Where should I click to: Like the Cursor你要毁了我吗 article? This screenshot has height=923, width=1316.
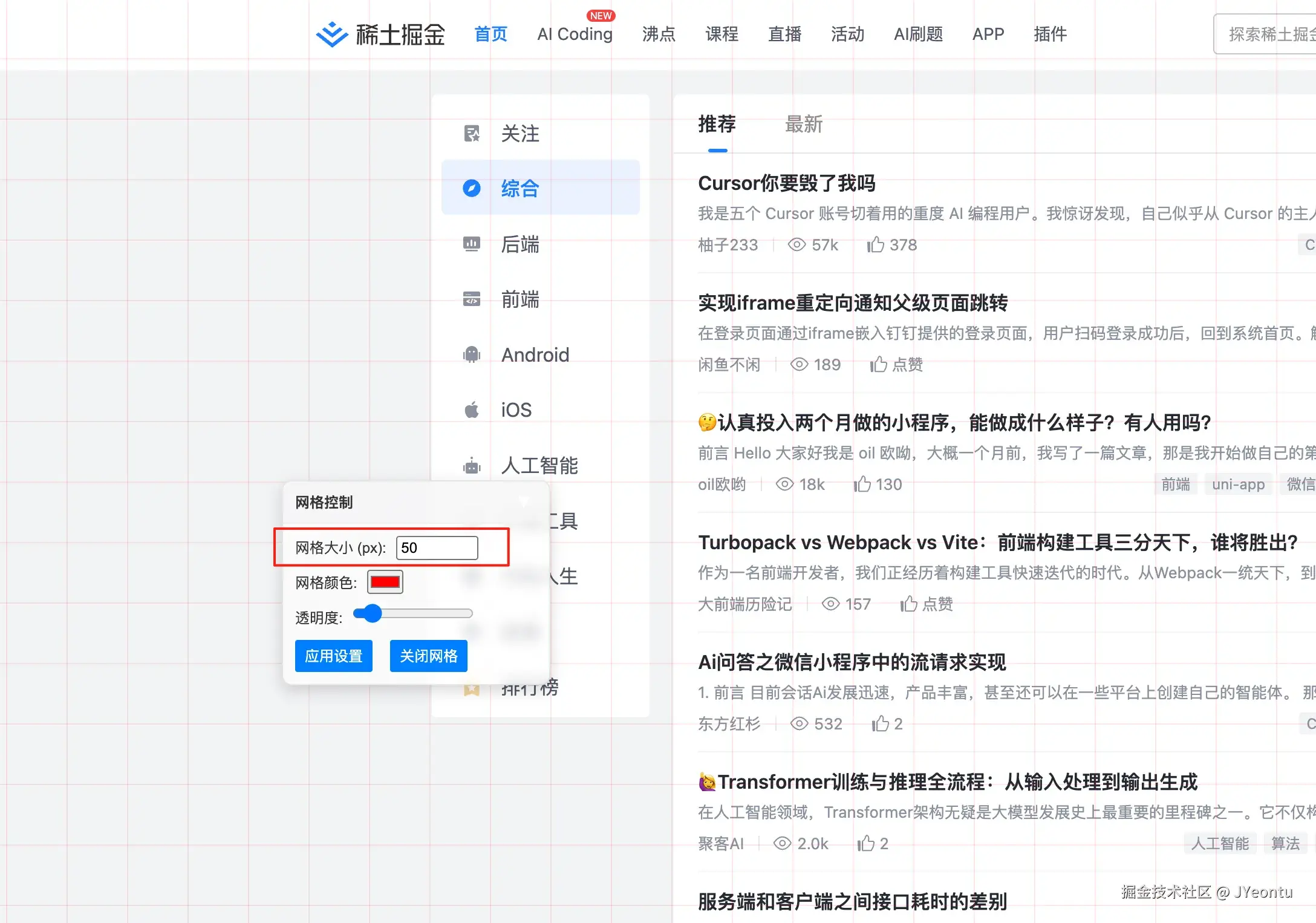(876, 245)
